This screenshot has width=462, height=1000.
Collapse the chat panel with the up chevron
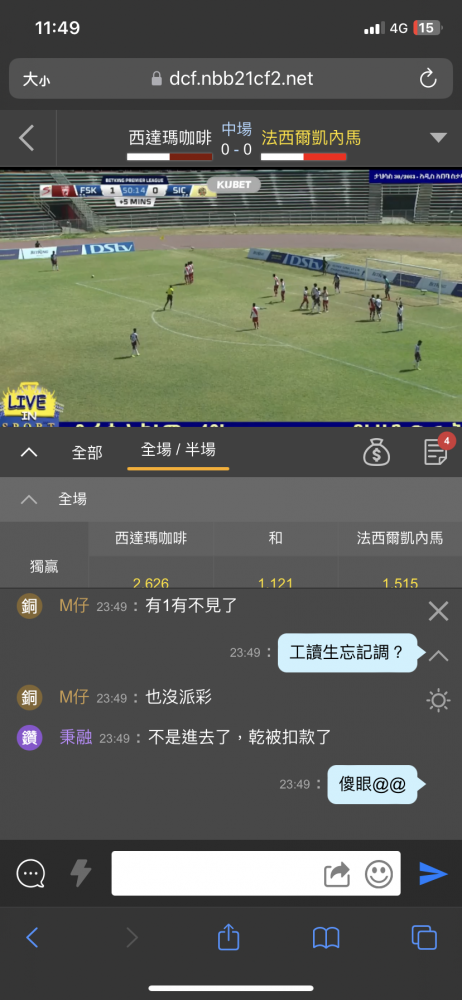(438, 656)
